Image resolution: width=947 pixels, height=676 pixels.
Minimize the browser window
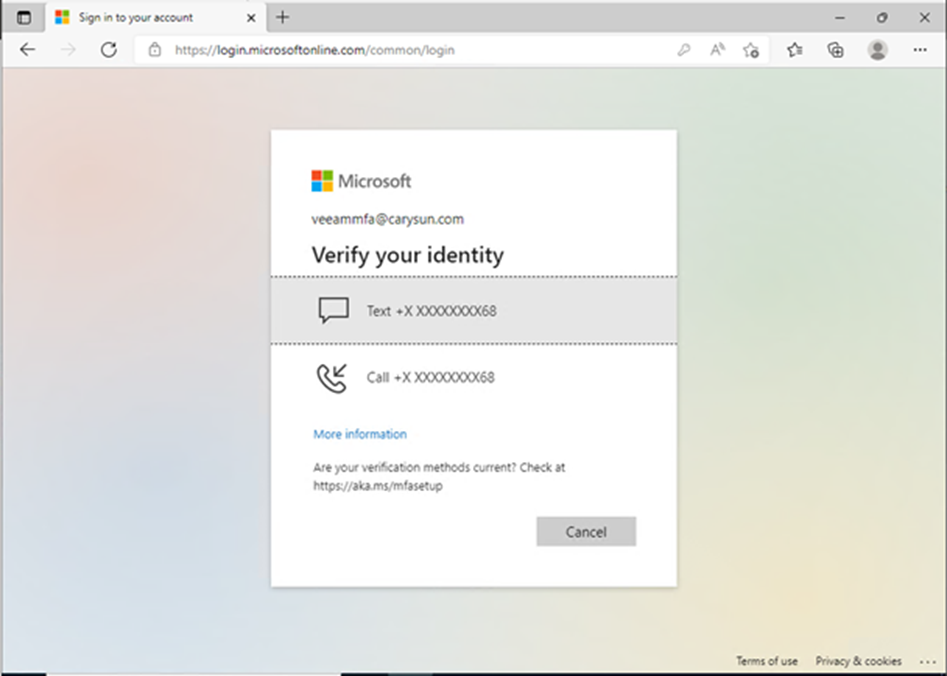839,18
